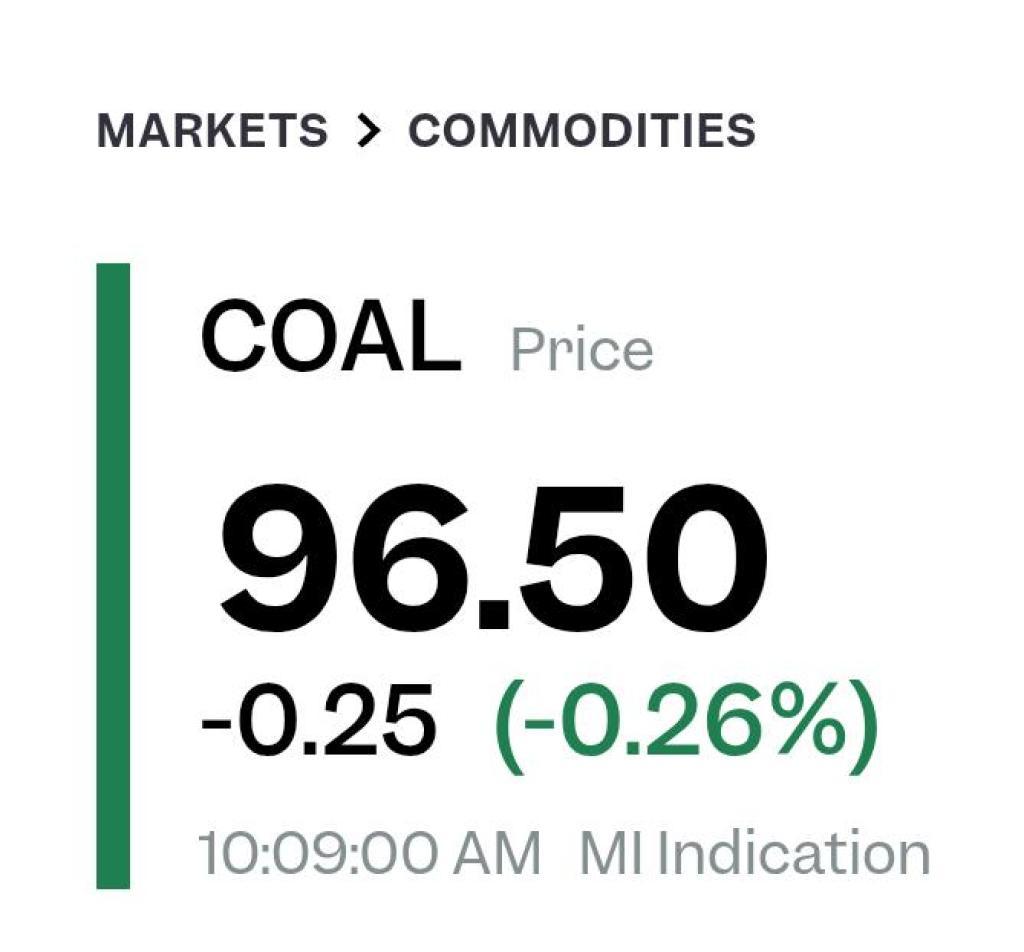Click the green (-0.26%) percent change

point(686,719)
